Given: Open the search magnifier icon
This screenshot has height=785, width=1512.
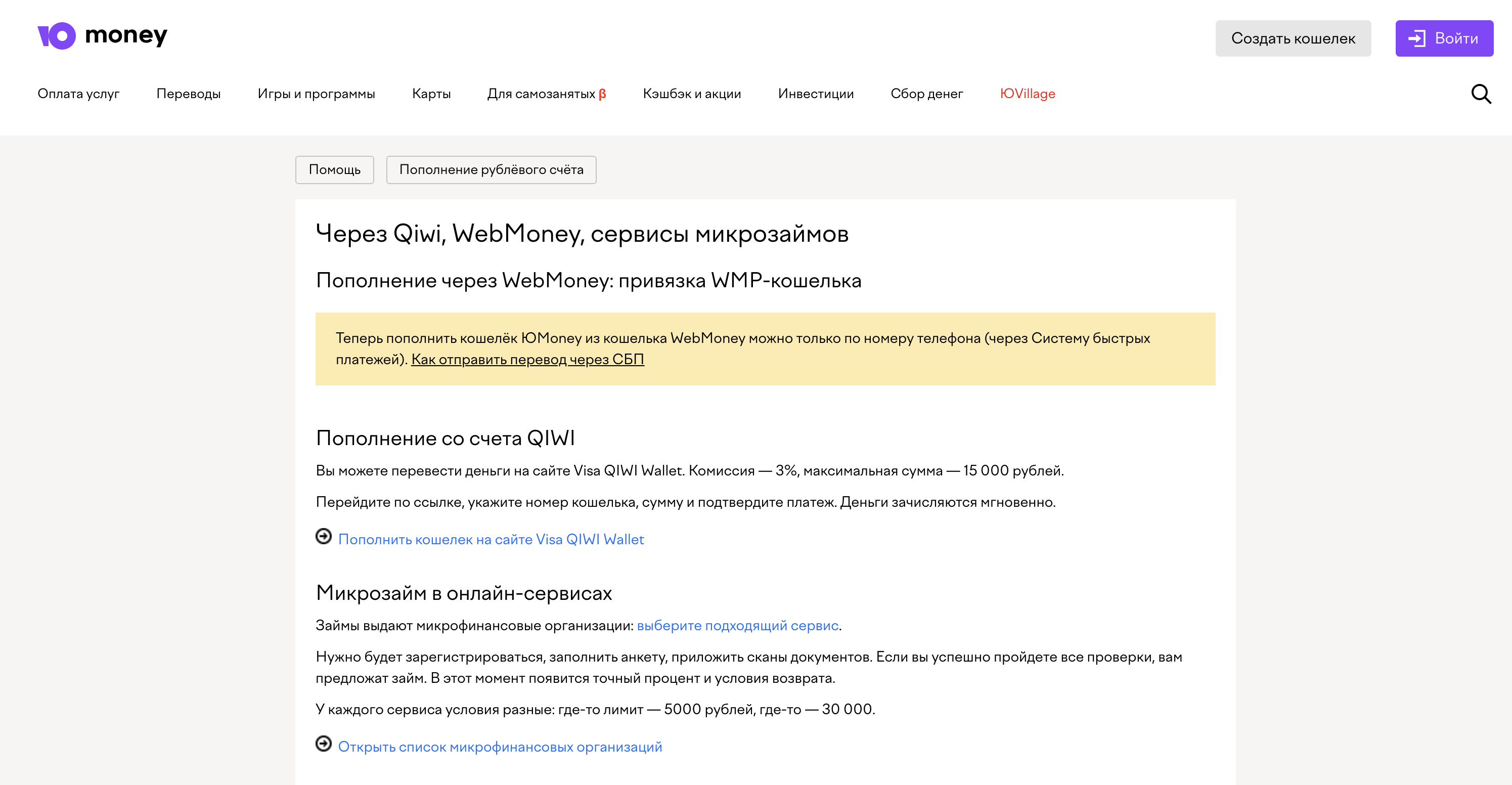Looking at the screenshot, I should point(1481,94).
